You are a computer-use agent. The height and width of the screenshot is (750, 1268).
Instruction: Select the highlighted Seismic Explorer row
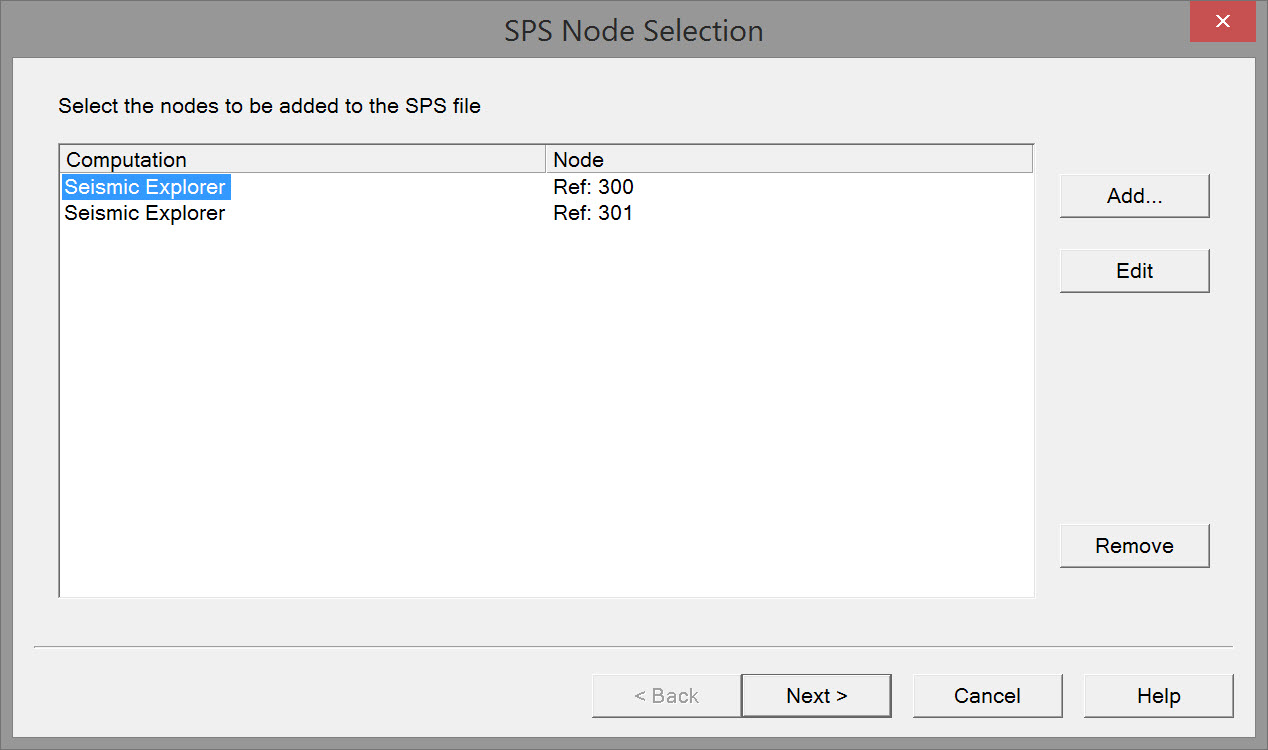coord(145,187)
